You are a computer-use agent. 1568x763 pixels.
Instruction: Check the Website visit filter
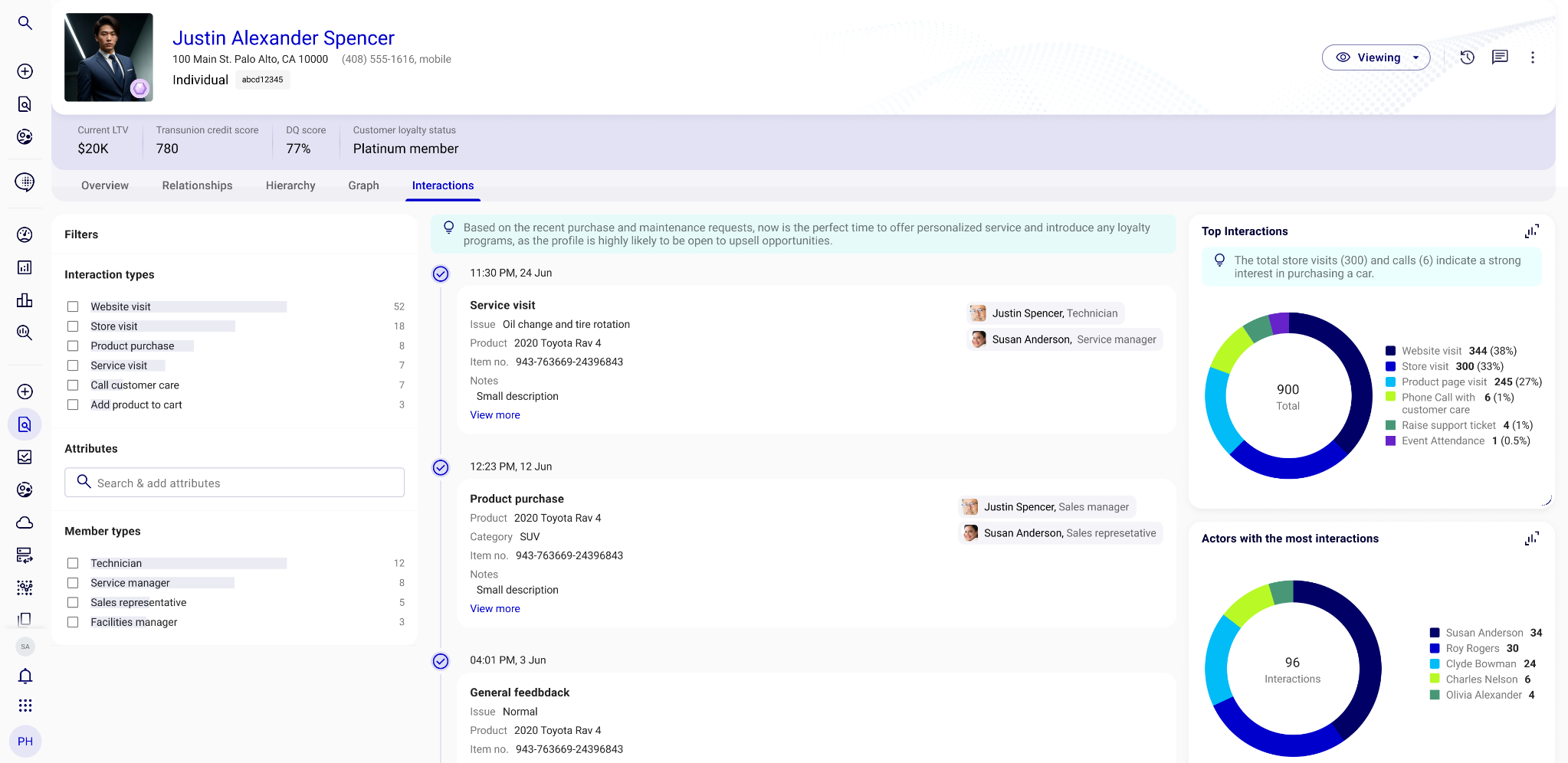73,306
